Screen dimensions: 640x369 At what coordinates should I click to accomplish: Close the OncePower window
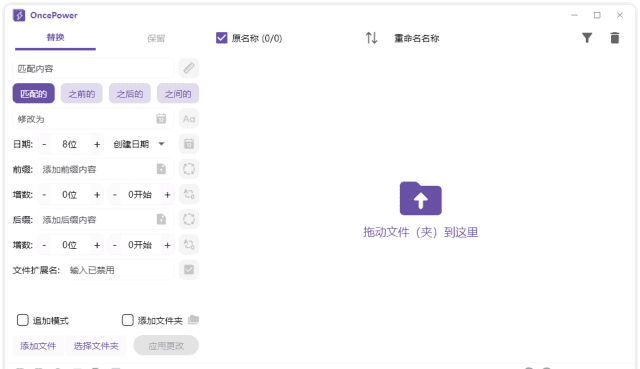[x=620, y=15]
